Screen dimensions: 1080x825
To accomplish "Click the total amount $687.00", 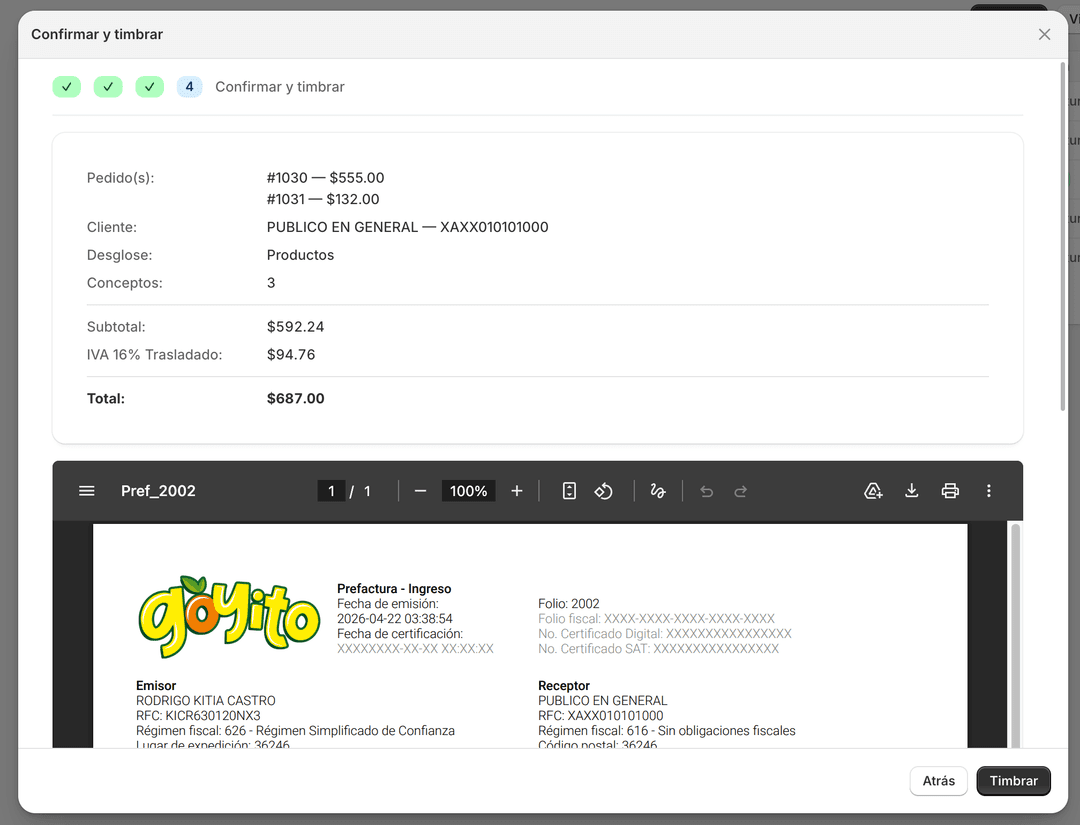I will coord(295,399).
